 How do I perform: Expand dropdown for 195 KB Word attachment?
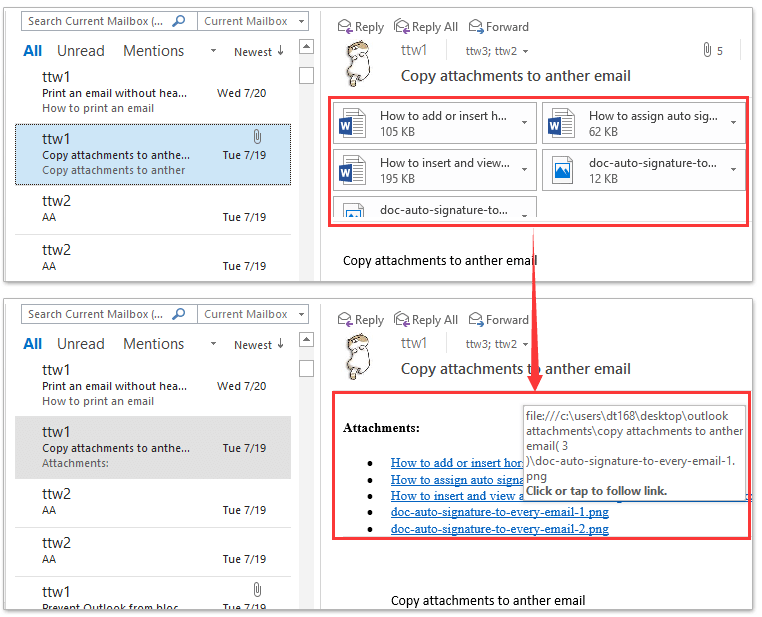tap(524, 170)
